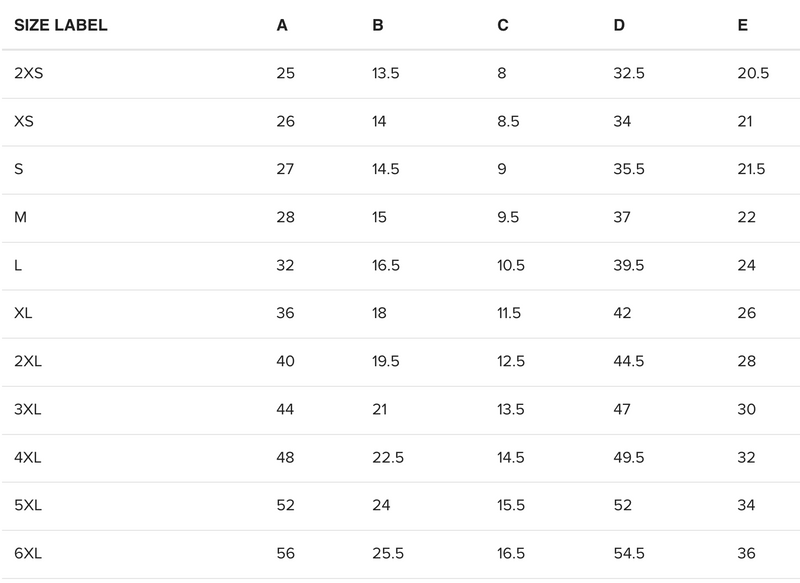Select the 48 value in 4XL row
This screenshot has height=583, width=800.
pos(285,458)
